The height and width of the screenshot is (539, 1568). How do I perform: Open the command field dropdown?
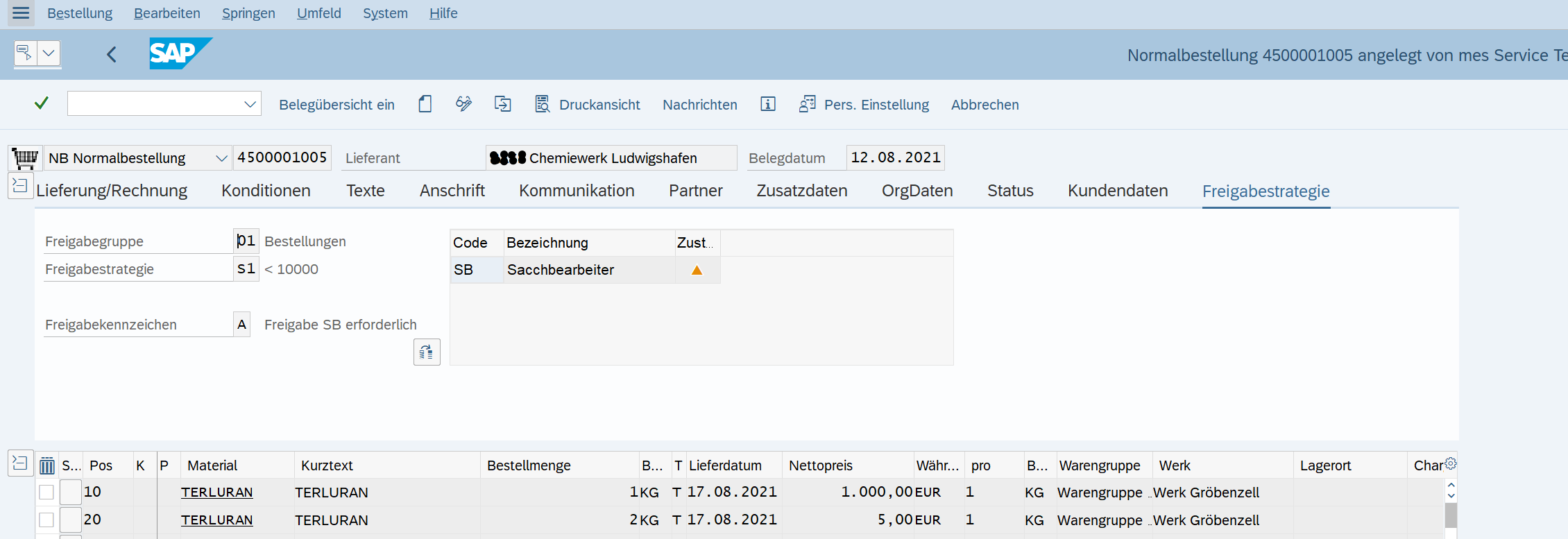click(x=250, y=104)
